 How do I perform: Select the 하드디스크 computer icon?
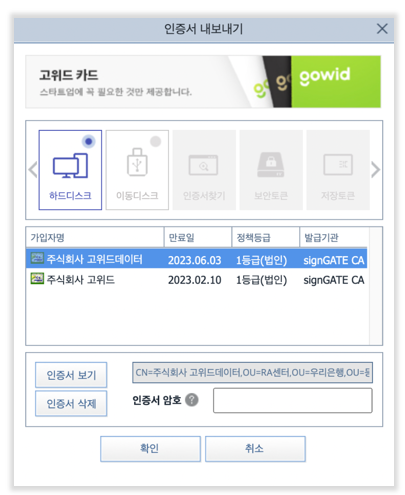point(70,165)
